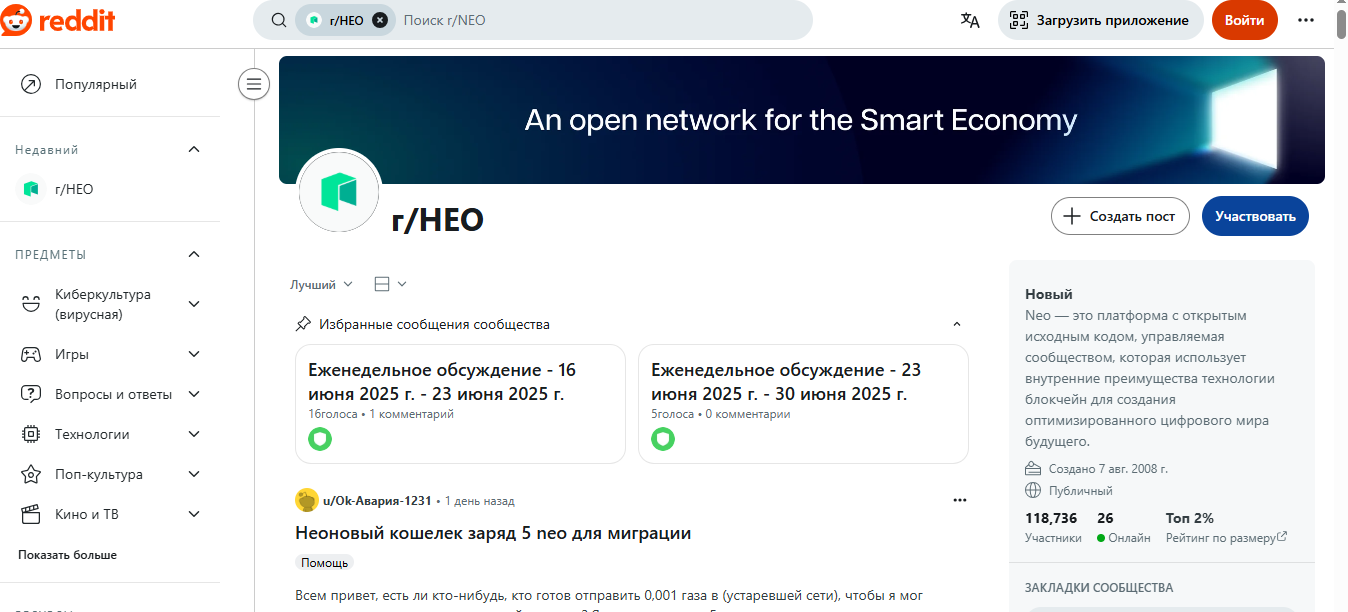The image size is (1348, 612).
Task: Focus the Поиск r/NEO search field
Action: pos(600,20)
